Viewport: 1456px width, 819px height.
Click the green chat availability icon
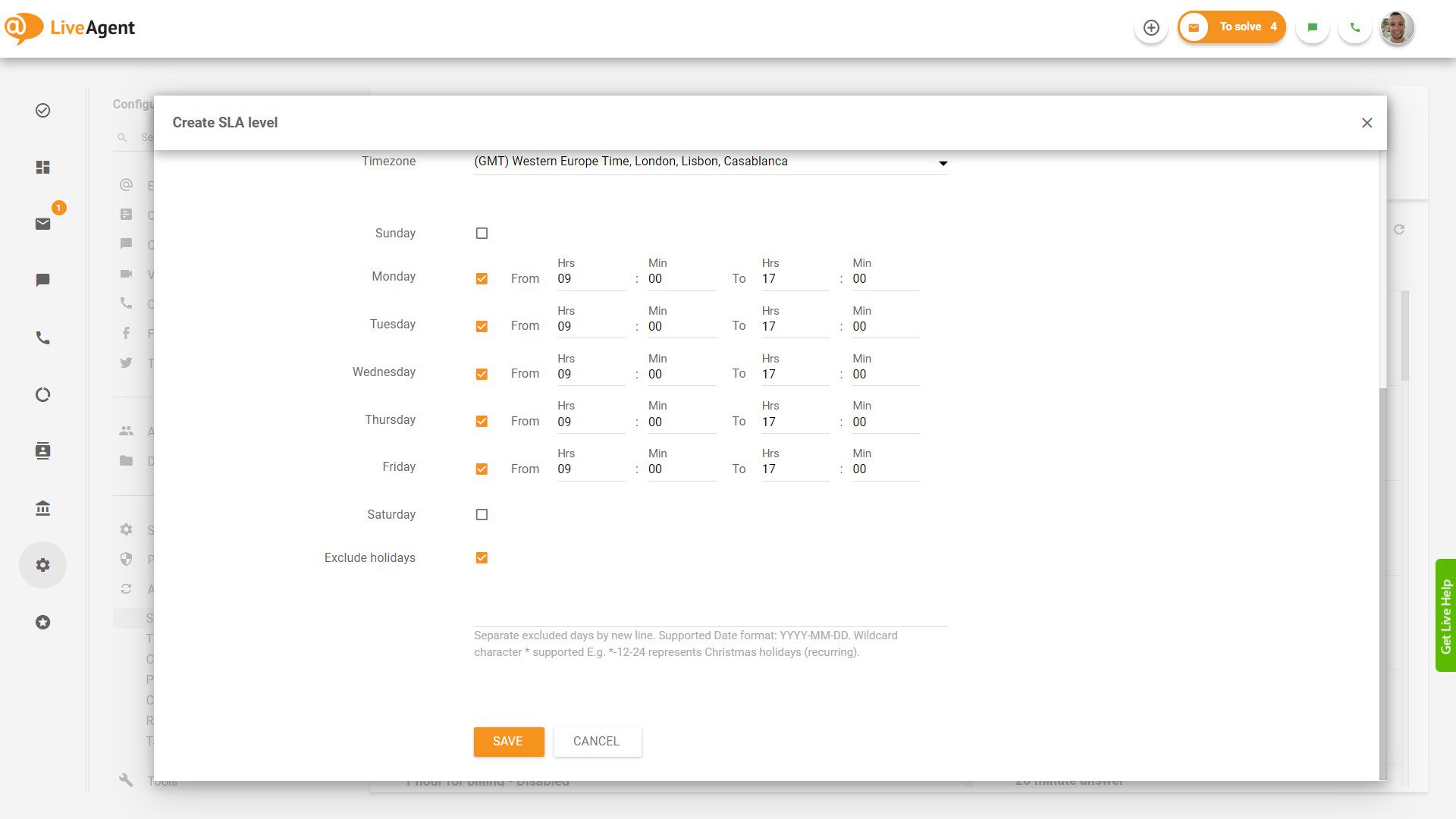pos(1312,27)
